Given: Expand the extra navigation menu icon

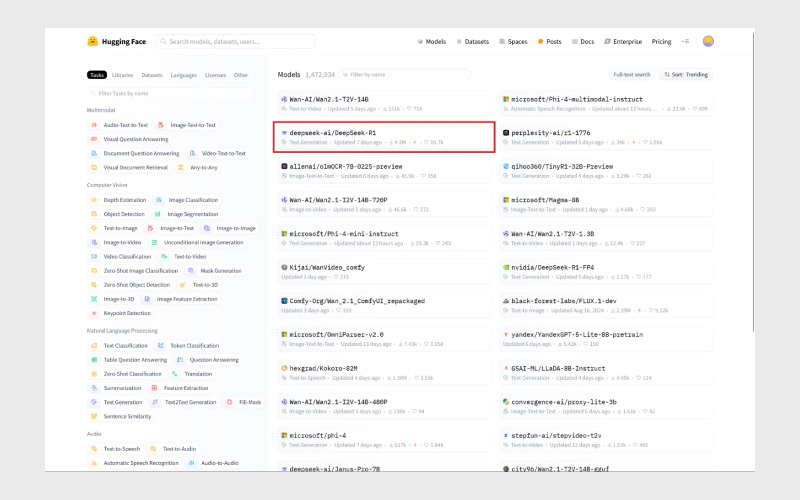Looking at the screenshot, I should [685, 42].
